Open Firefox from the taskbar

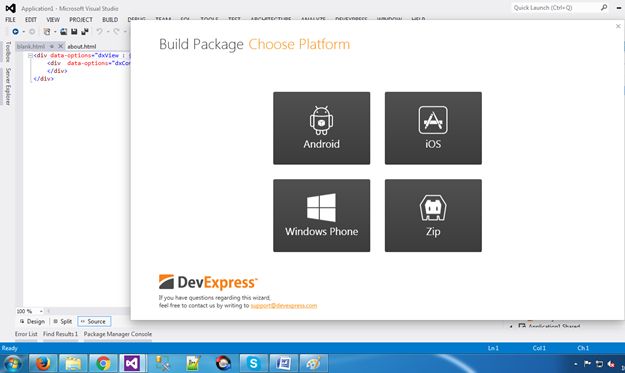coord(43,363)
